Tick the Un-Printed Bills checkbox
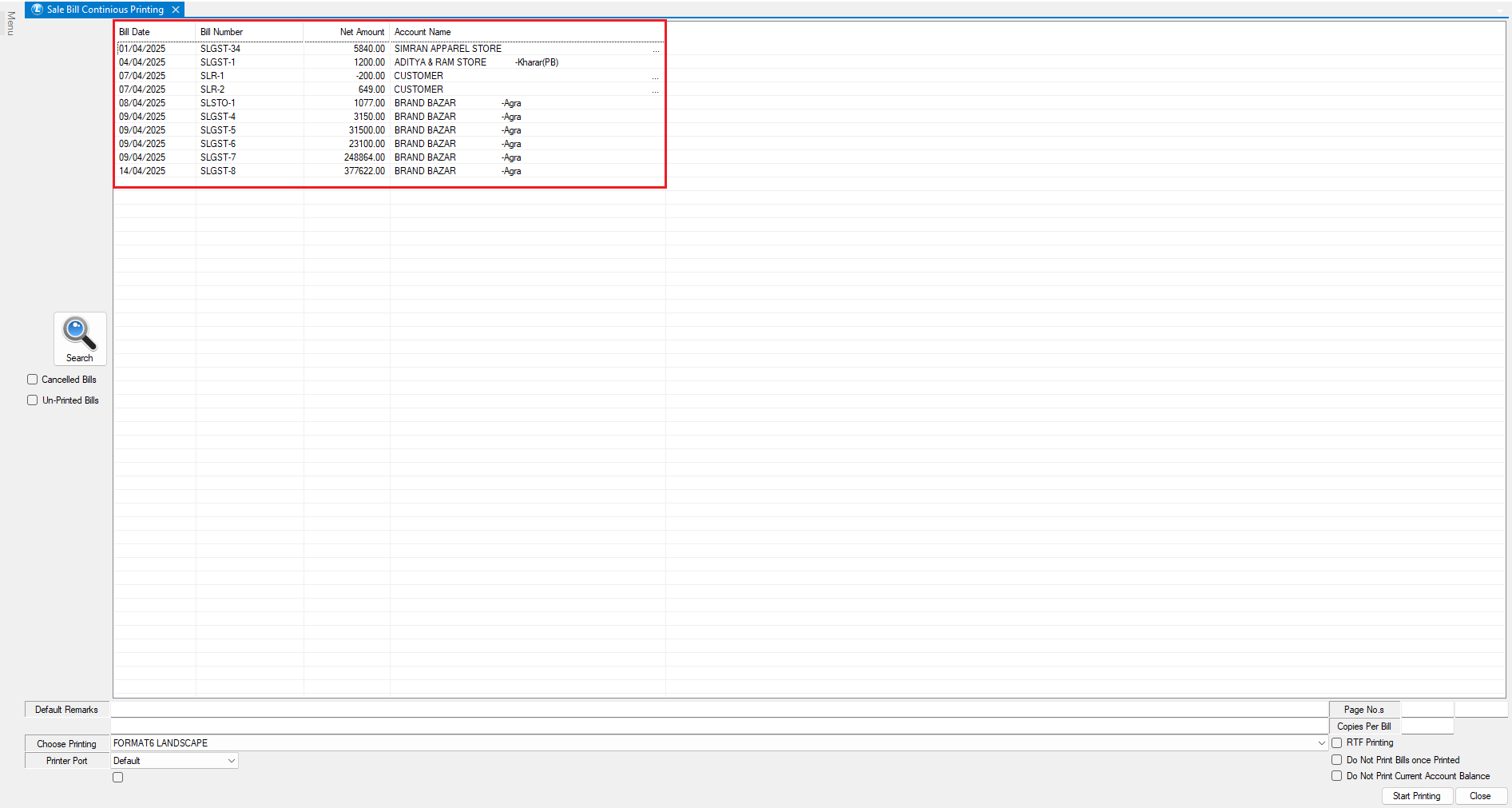Image resolution: width=1512 pixels, height=808 pixels. pyautogui.click(x=33, y=400)
